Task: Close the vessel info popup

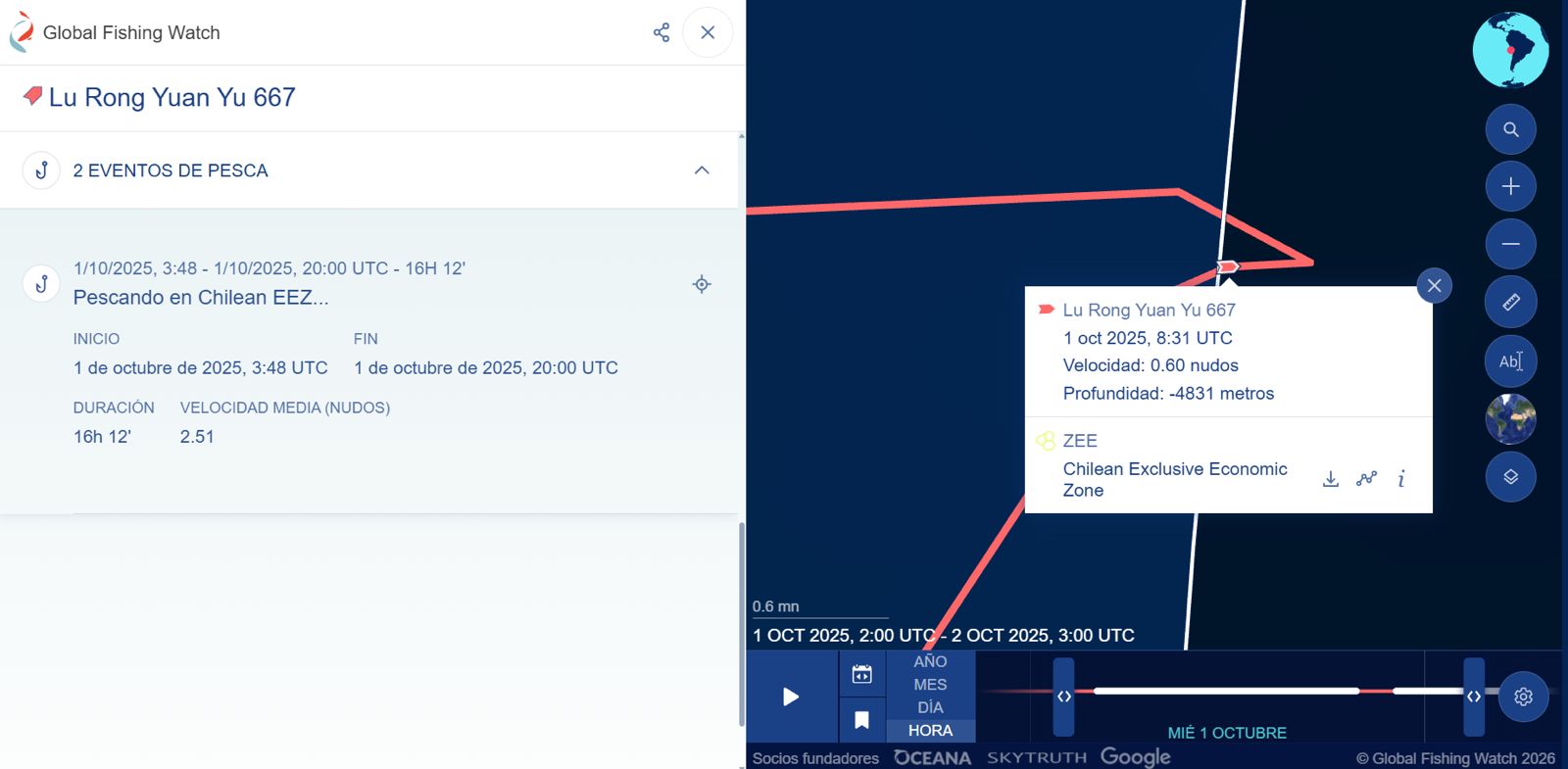Action: pos(1434,286)
